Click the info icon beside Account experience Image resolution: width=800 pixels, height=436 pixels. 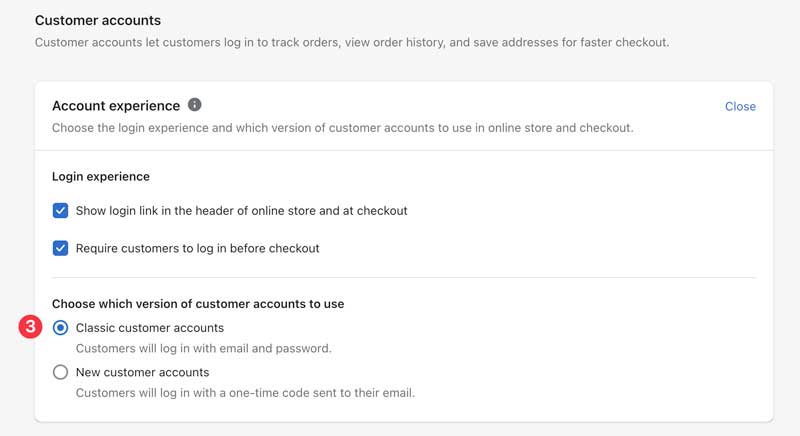[x=195, y=105]
